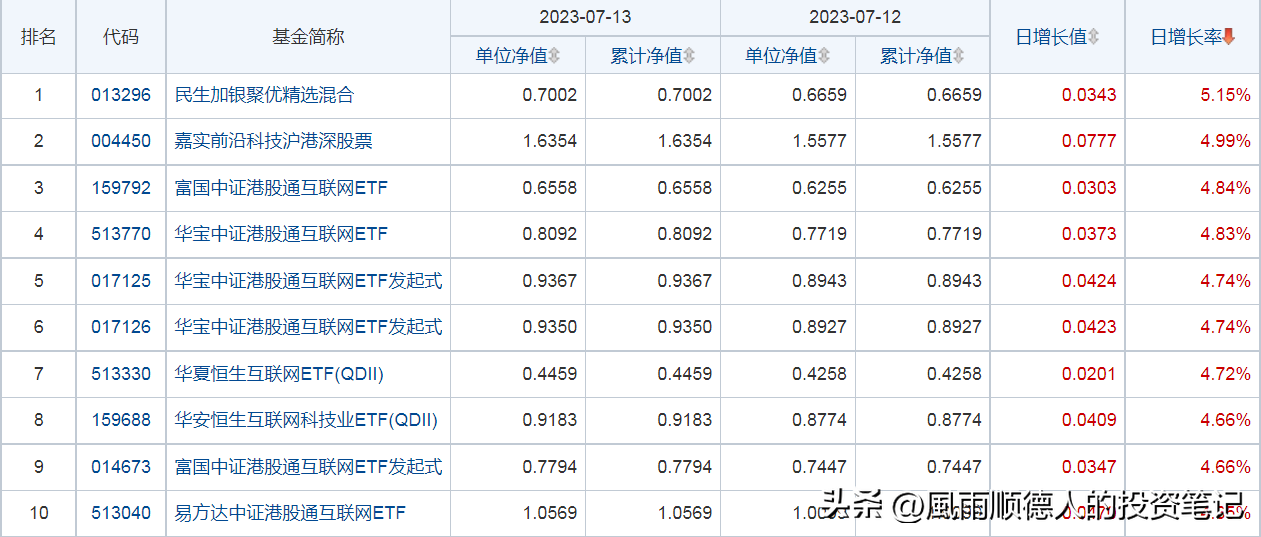Sort 2023-07-13 累计净值 column arrows
1261x537 pixels.
(689, 56)
